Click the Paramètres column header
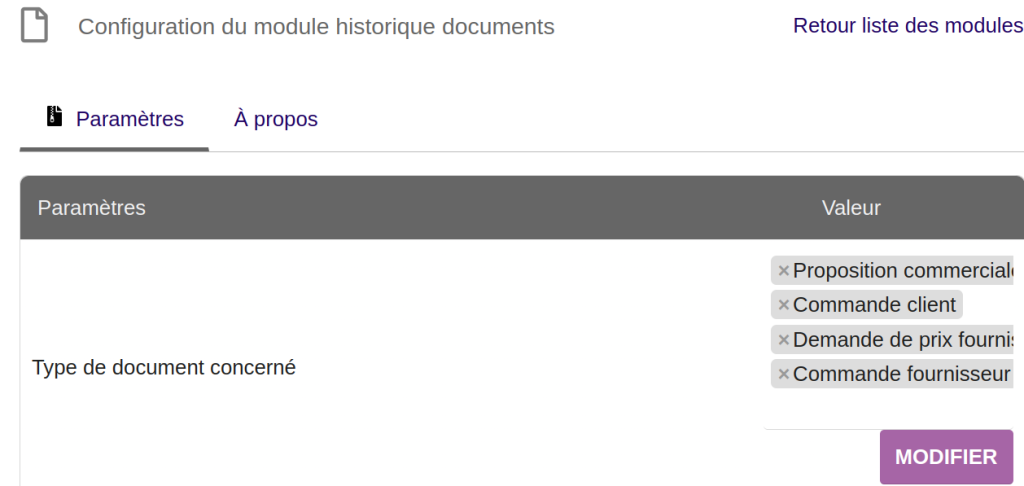1024x486 pixels. click(x=91, y=208)
